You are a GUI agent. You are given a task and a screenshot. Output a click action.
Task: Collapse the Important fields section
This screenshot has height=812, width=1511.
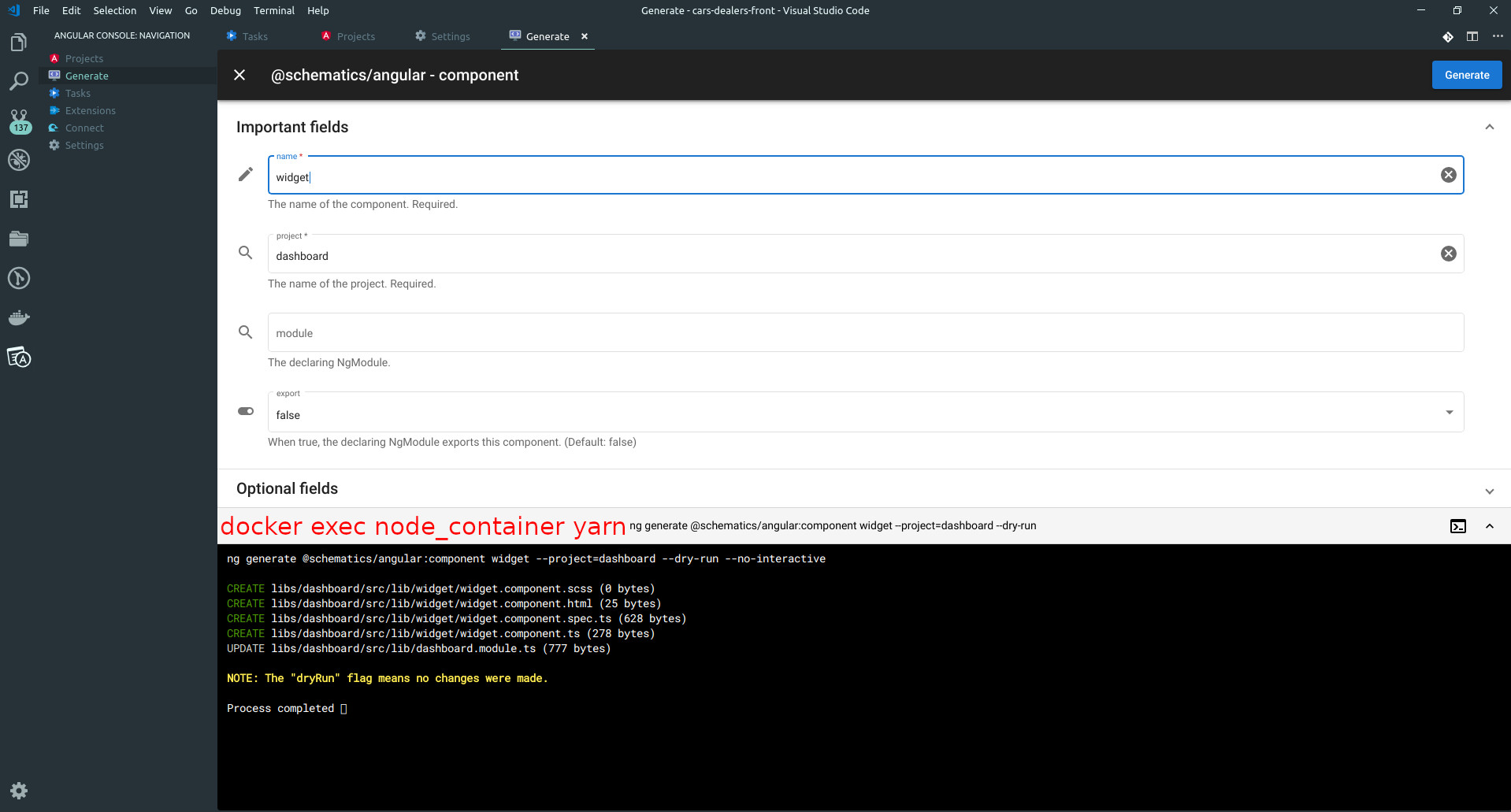click(x=1489, y=126)
